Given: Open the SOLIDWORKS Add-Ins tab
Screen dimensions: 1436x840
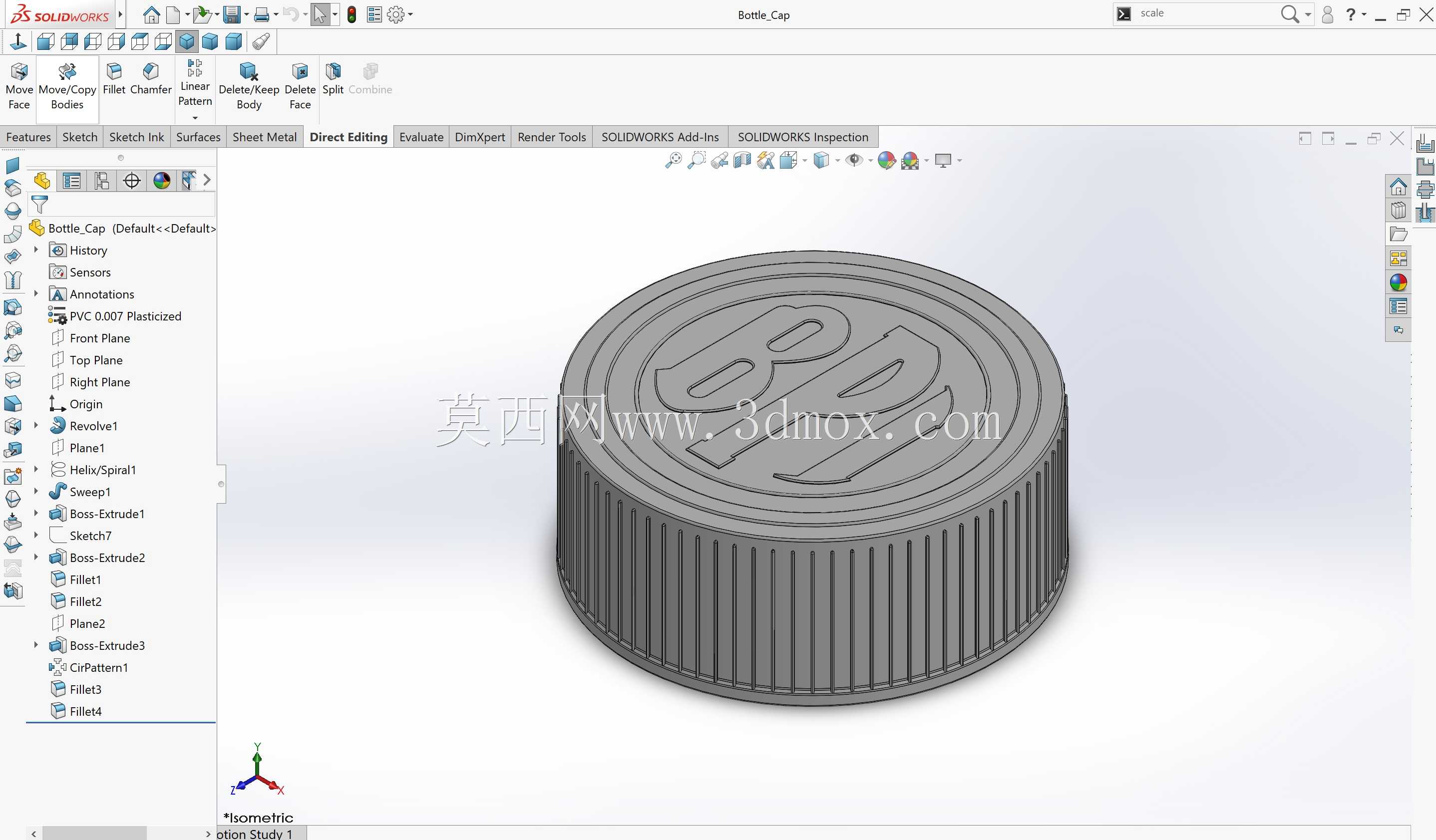Looking at the screenshot, I should (x=660, y=137).
